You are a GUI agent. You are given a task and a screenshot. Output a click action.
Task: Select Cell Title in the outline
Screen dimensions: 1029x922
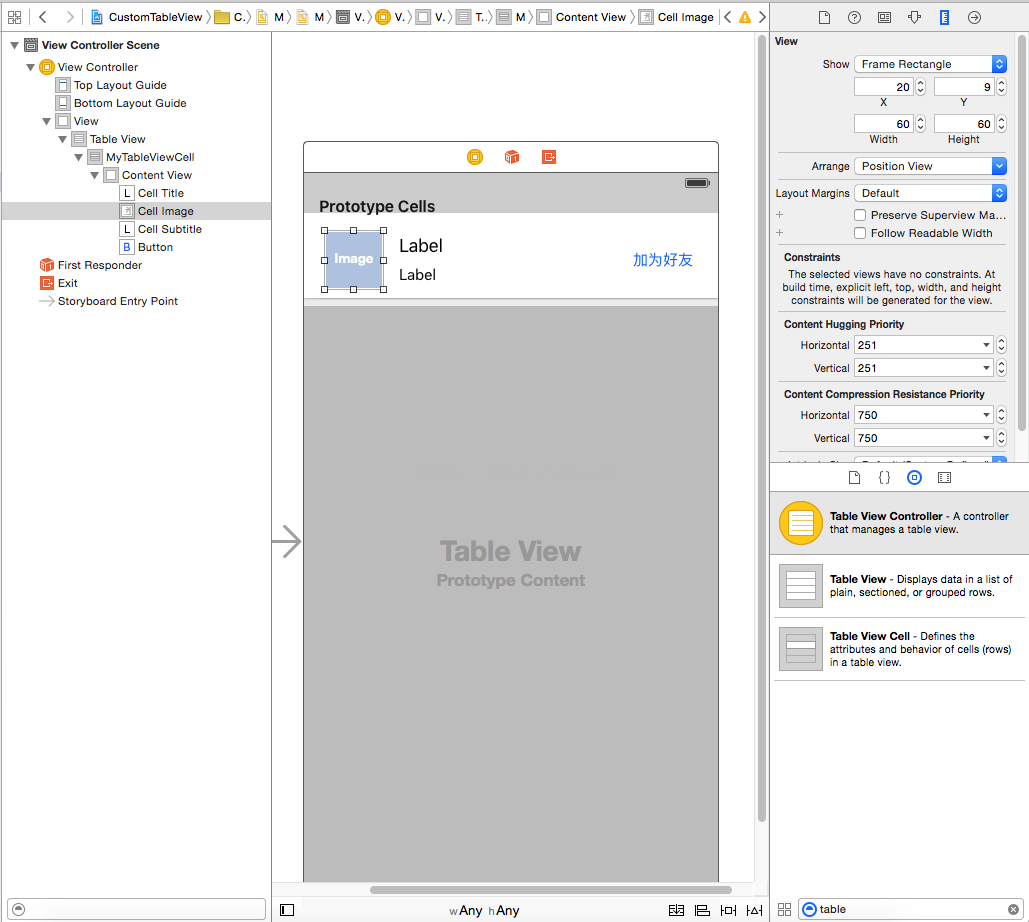(161, 193)
